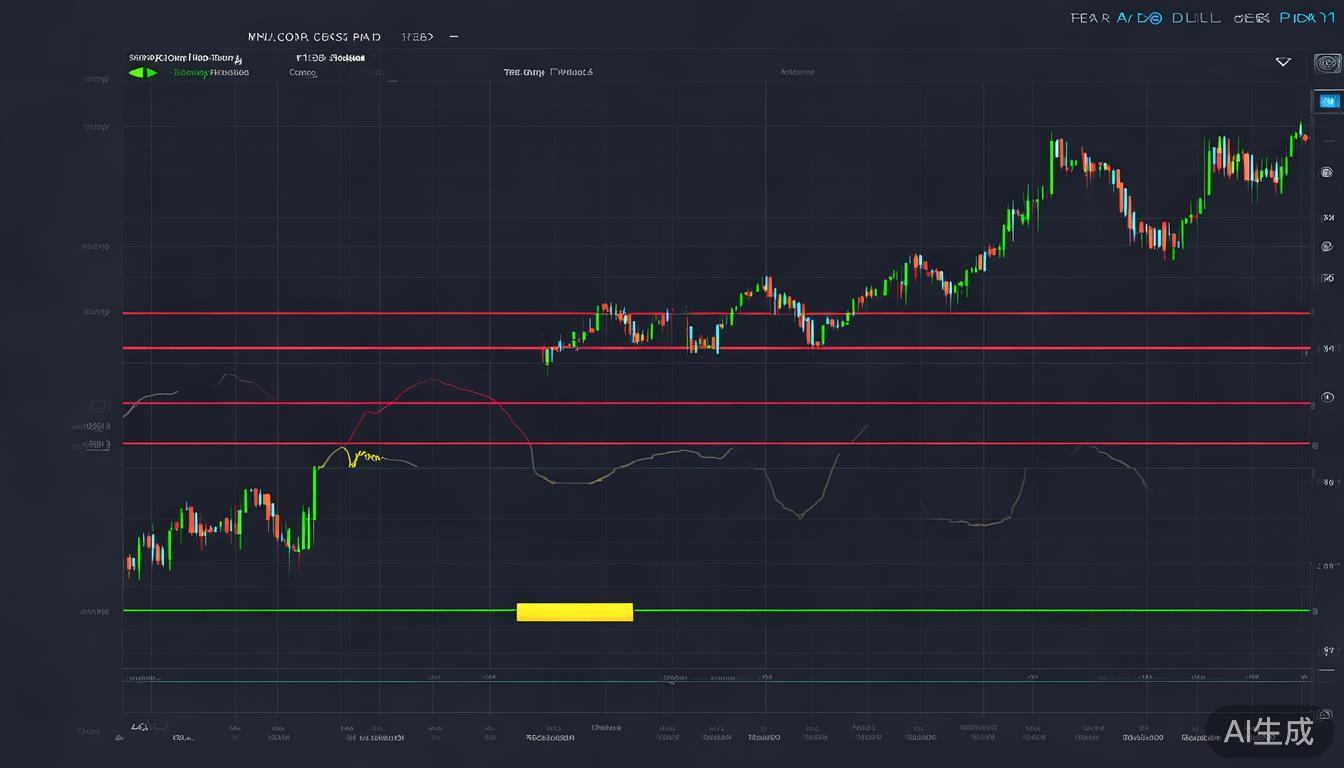The height and width of the screenshot is (768, 1344).
Task: Click the yellow bar on green line
Action: click(574, 612)
